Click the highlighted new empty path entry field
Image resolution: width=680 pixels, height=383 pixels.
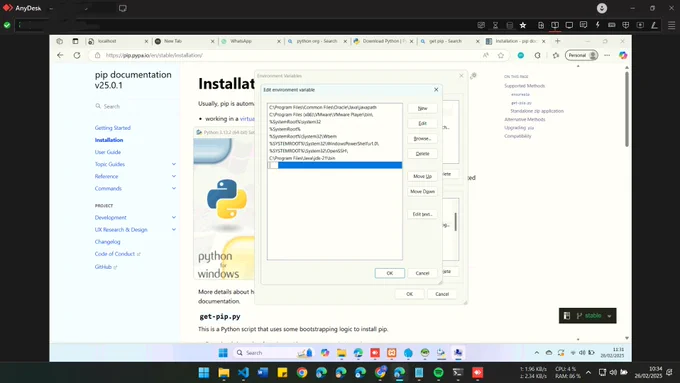(334, 165)
